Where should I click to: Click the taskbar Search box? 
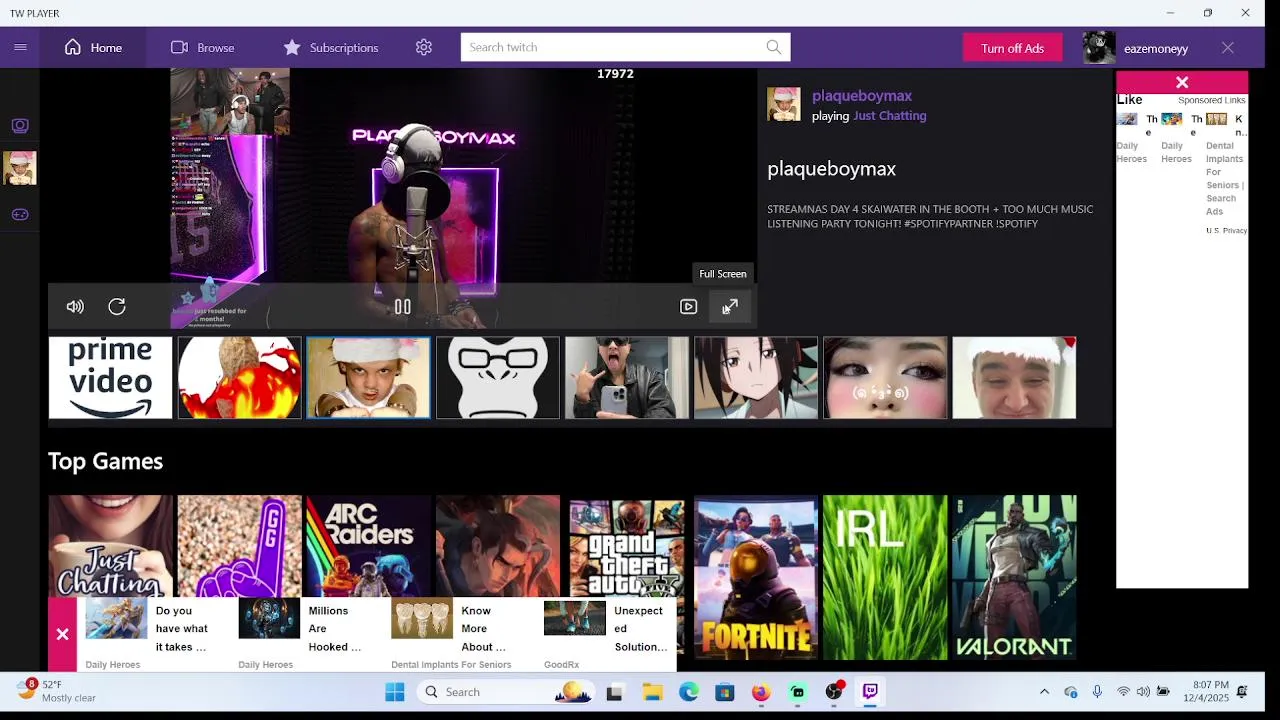click(x=507, y=692)
